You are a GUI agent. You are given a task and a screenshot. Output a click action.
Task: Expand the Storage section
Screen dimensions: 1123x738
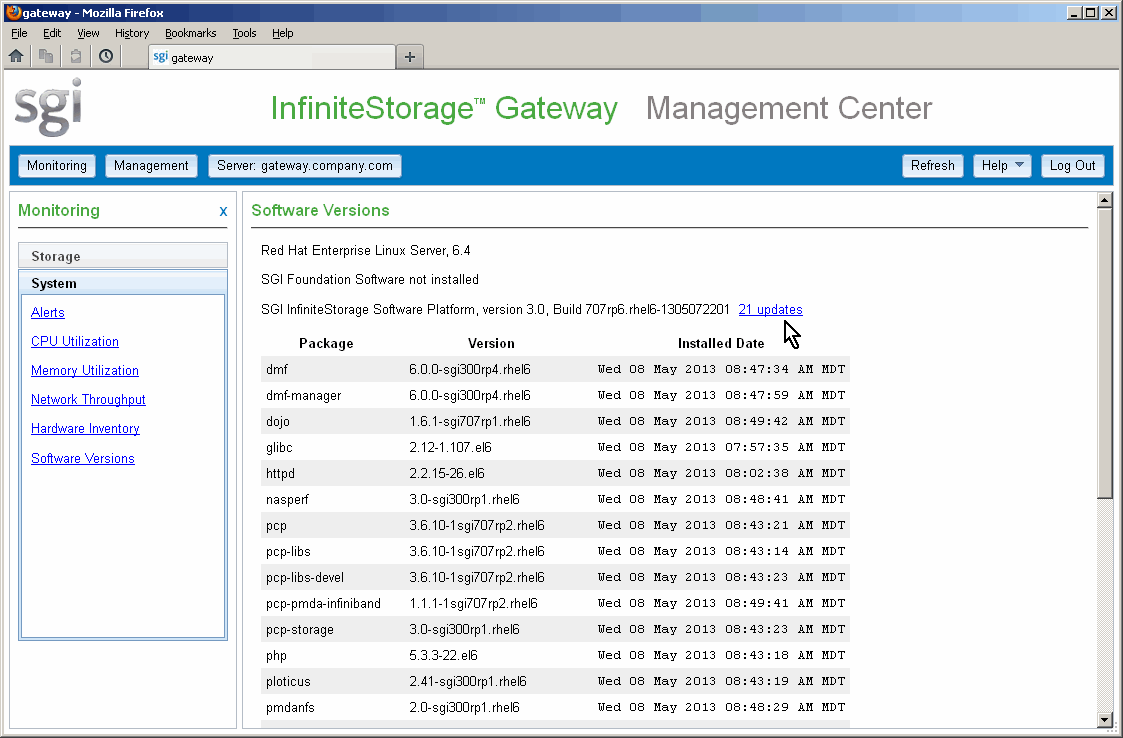click(123, 256)
